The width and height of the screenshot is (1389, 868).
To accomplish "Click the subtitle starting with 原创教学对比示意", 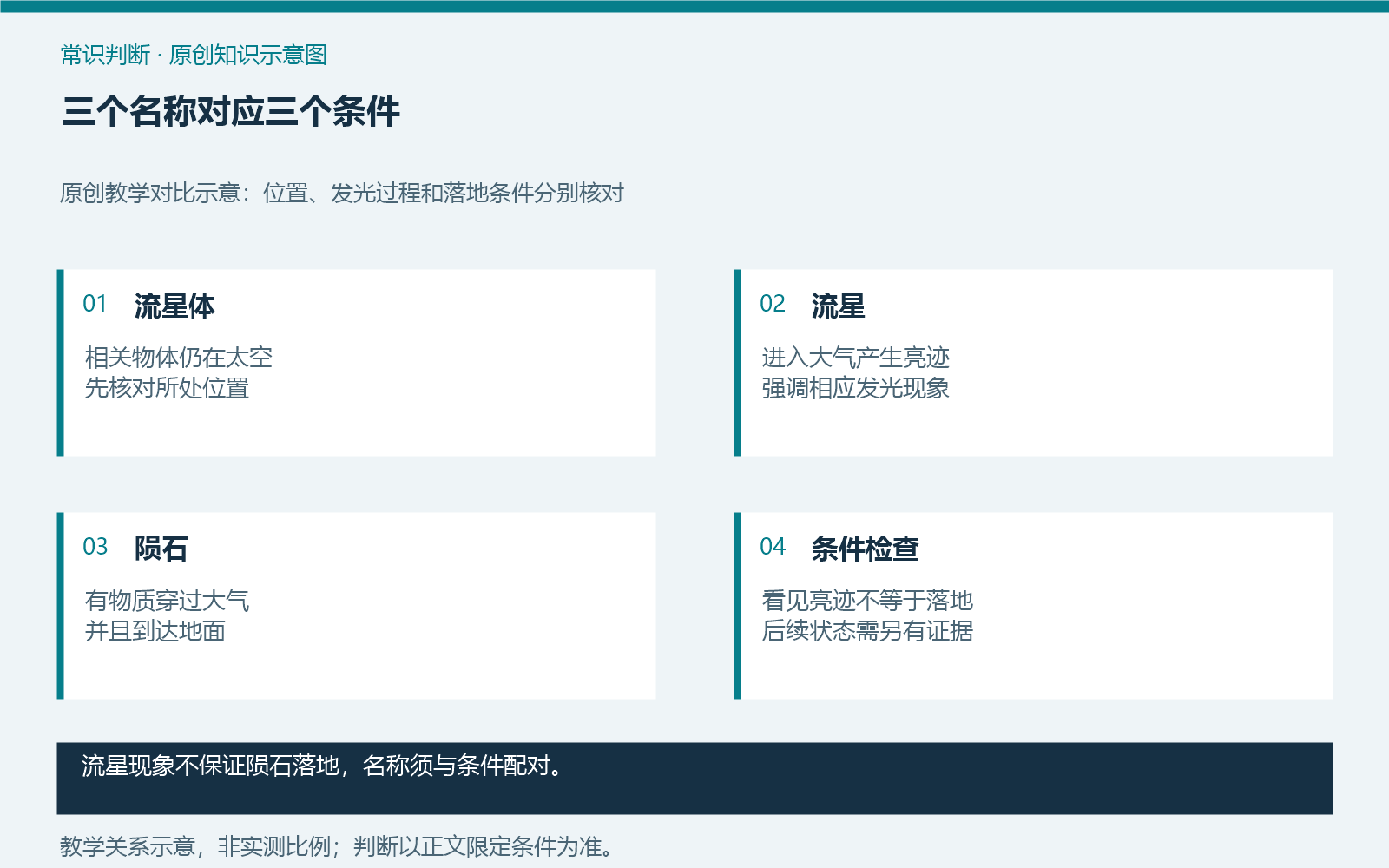I will [x=342, y=193].
